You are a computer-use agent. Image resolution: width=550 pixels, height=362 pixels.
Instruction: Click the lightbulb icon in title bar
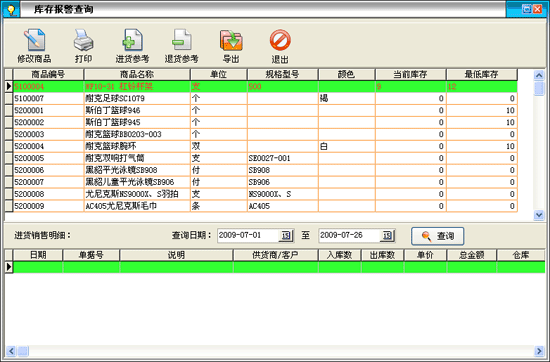(11, 9)
